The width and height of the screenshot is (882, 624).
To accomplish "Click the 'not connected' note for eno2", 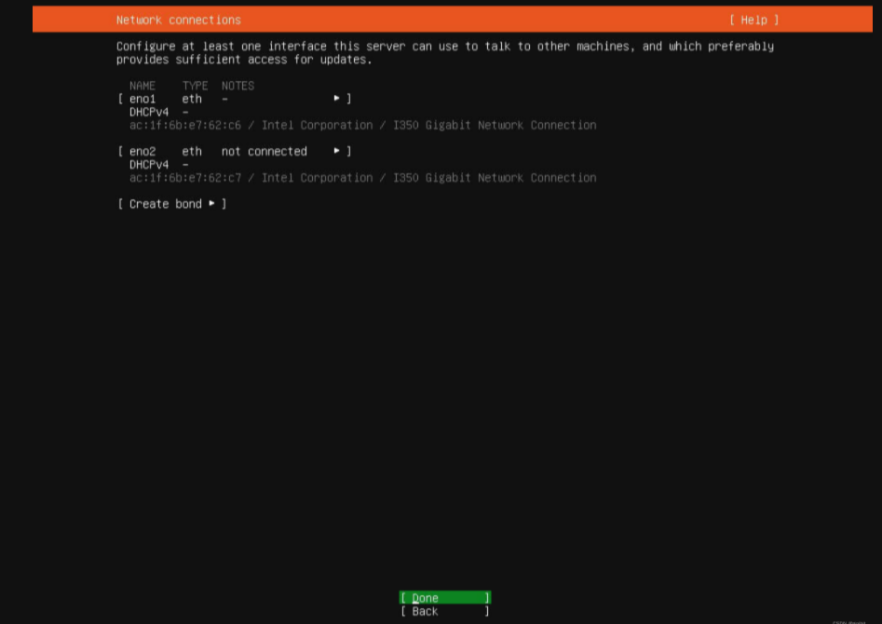I will pos(264,151).
